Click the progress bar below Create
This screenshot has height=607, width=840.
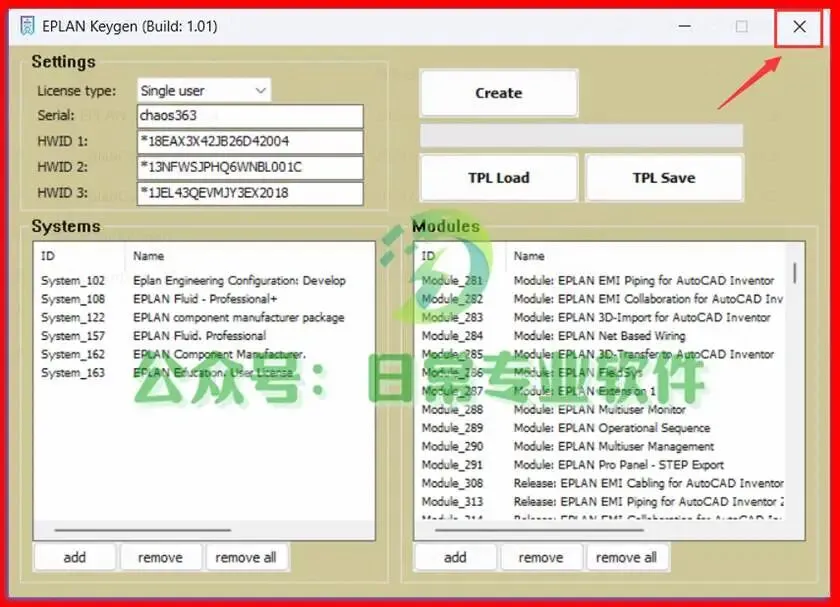pos(581,136)
